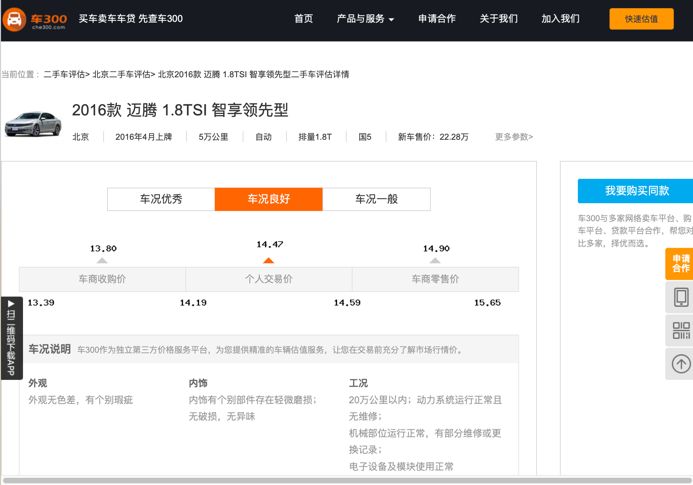This screenshot has height=485, width=693.
Task: Click the 排量1.8T text
Action: (315, 137)
